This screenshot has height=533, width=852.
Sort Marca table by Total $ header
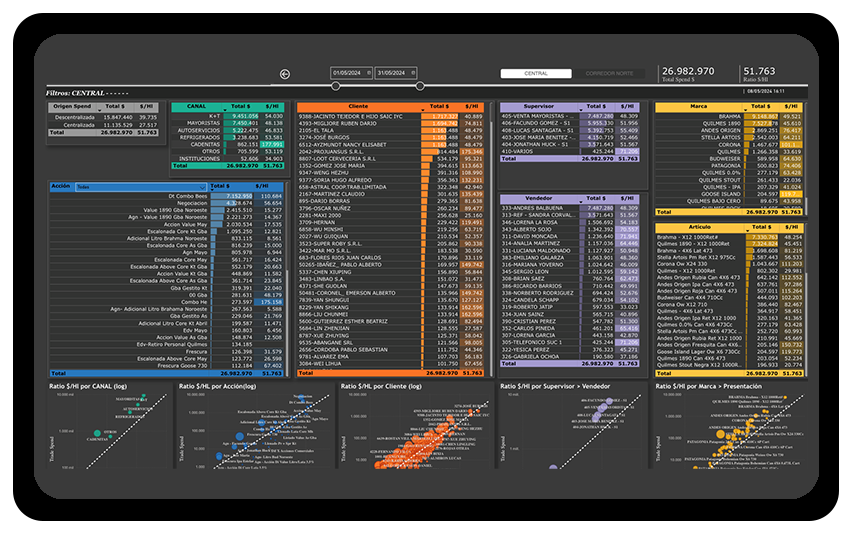coord(761,106)
